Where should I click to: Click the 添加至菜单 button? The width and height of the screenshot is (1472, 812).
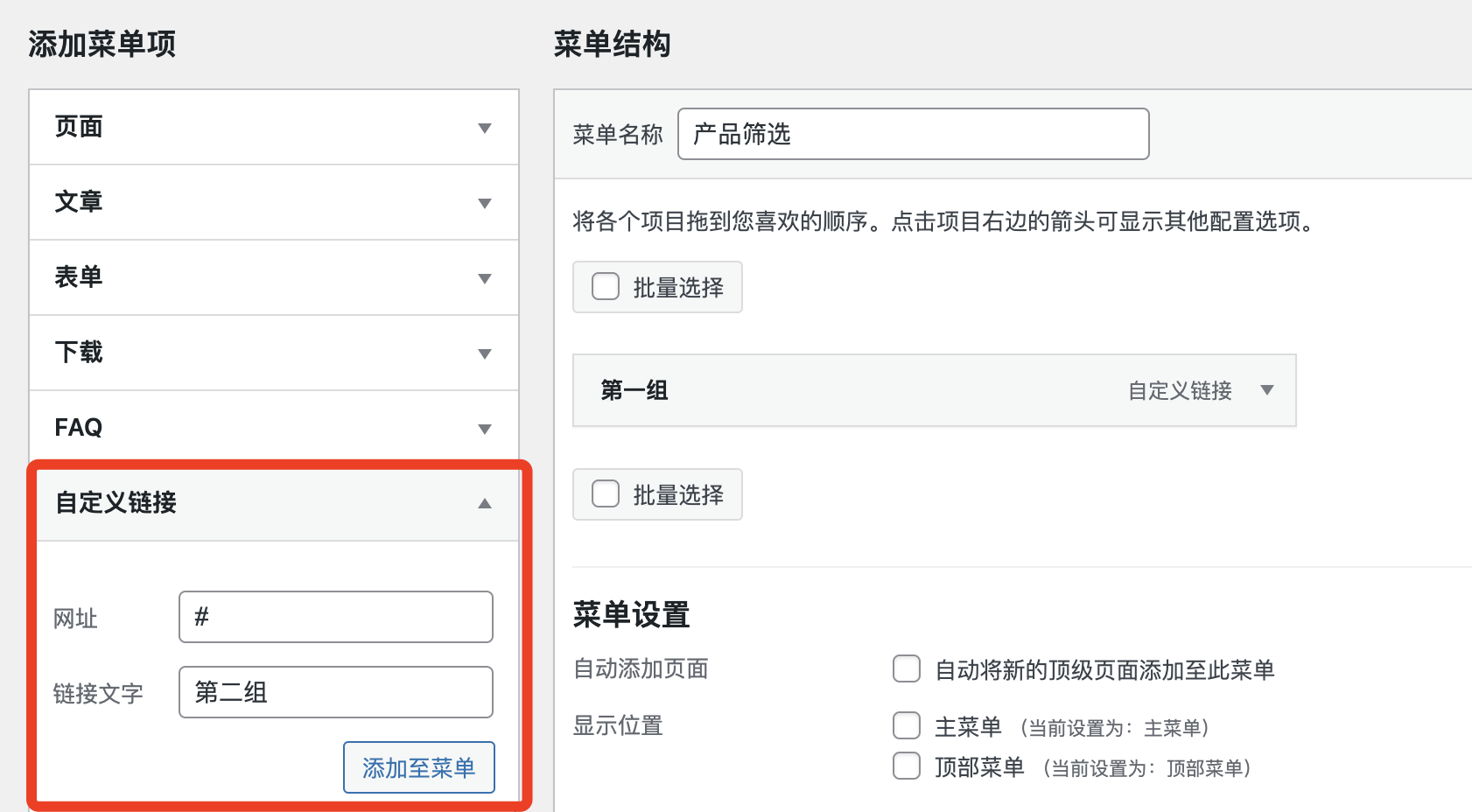pos(418,767)
